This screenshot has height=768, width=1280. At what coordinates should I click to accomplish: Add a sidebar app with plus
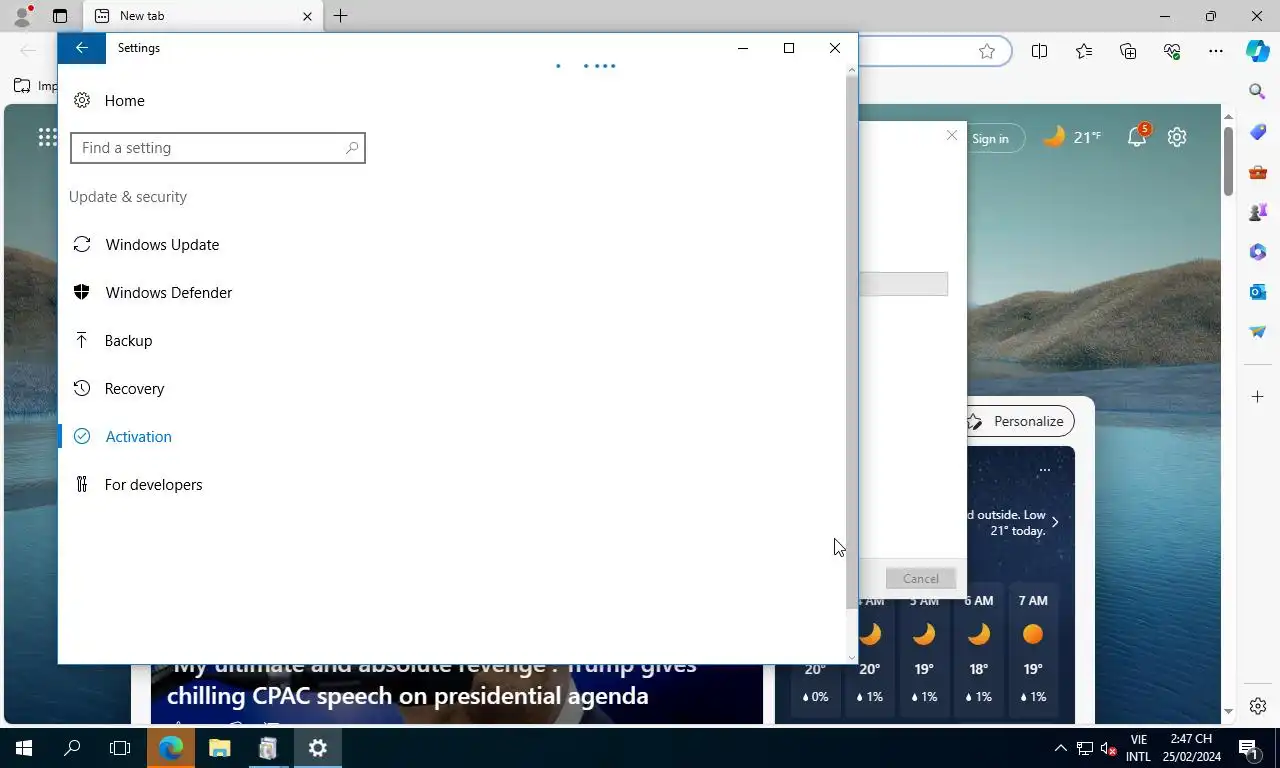click(x=1258, y=397)
